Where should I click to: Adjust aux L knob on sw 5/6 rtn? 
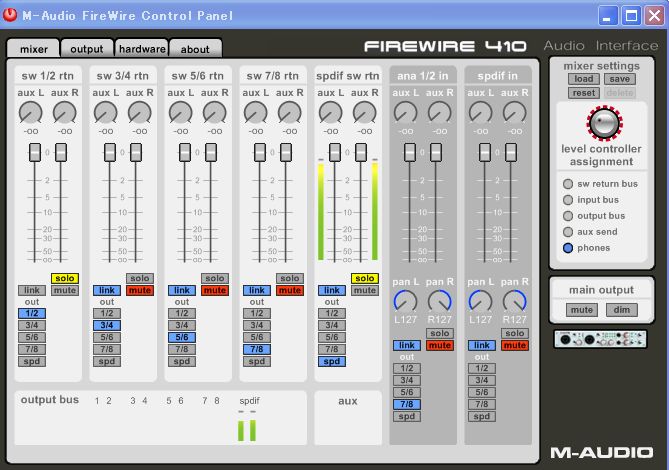[180, 113]
